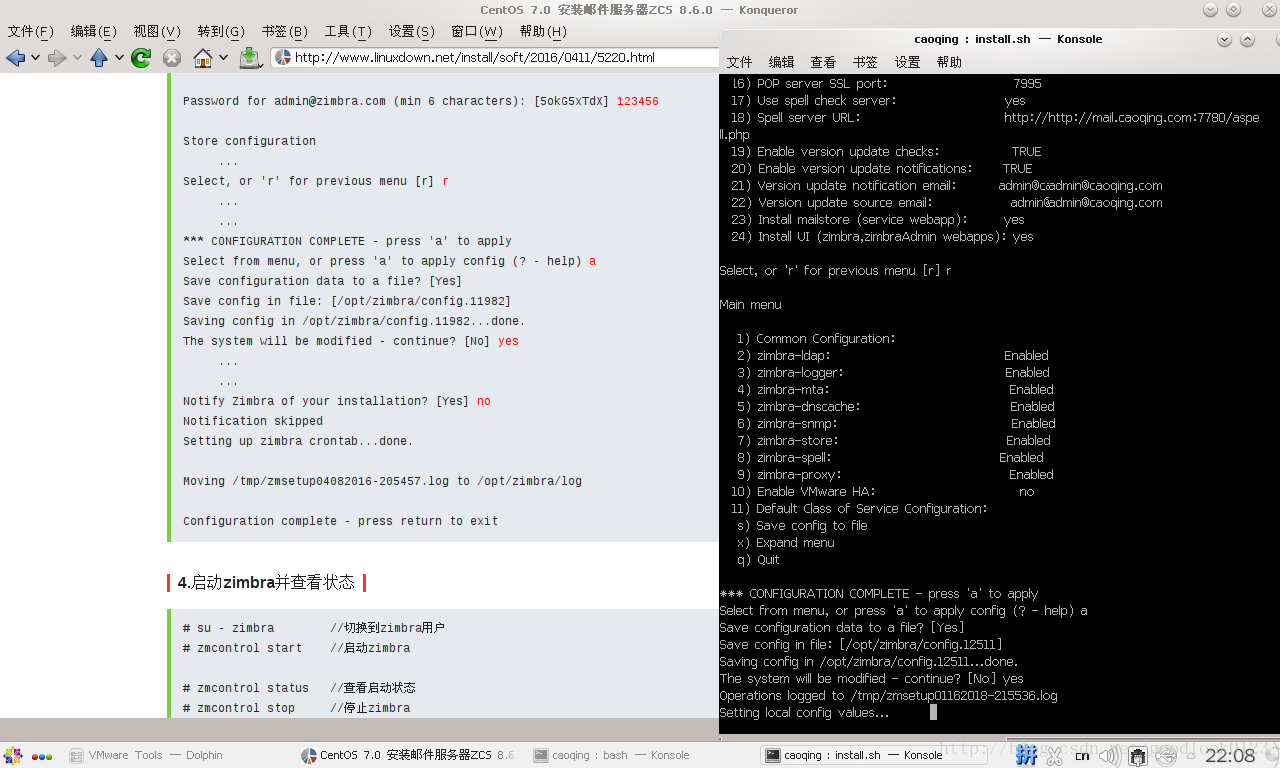Click the 4.启动zimbra并查看状态 heading
Image resolution: width=1280 pixels, height=768 pixels.
point(266,582)
